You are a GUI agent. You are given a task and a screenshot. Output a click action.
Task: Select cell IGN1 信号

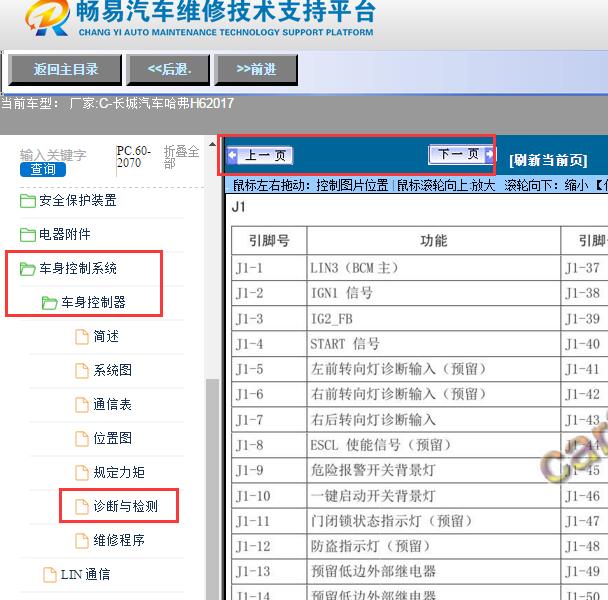tap(434, 293)
